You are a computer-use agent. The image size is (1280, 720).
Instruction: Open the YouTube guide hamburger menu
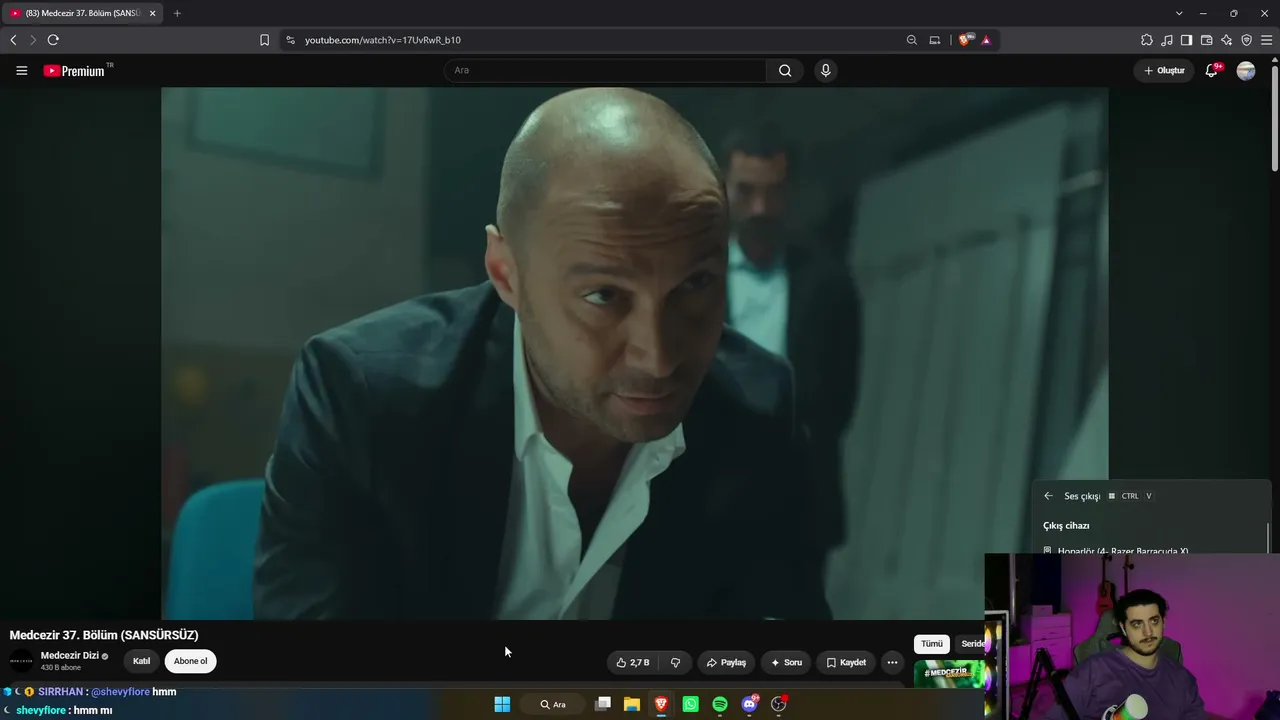(x=22, y=71)
